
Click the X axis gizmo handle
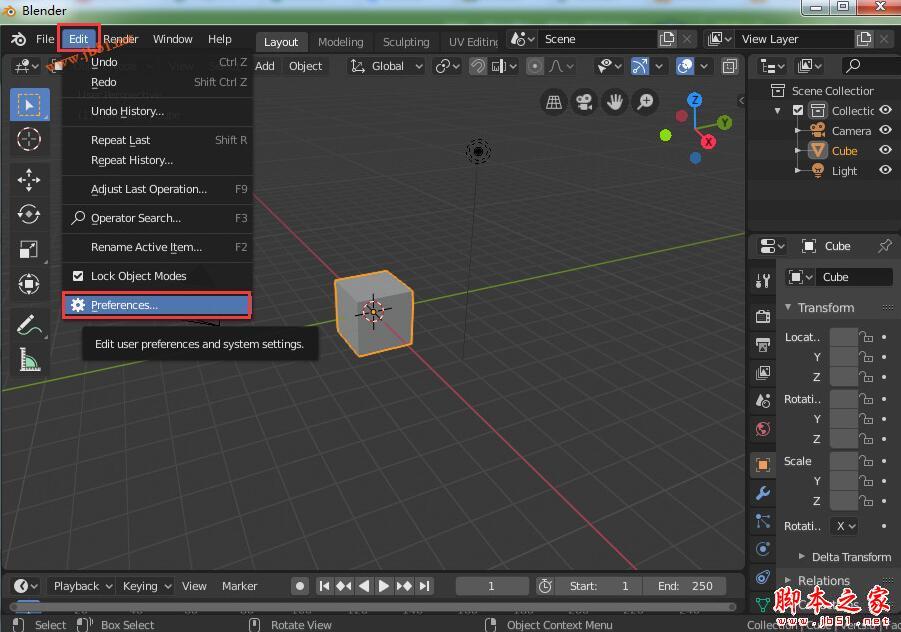coord(708,141)
